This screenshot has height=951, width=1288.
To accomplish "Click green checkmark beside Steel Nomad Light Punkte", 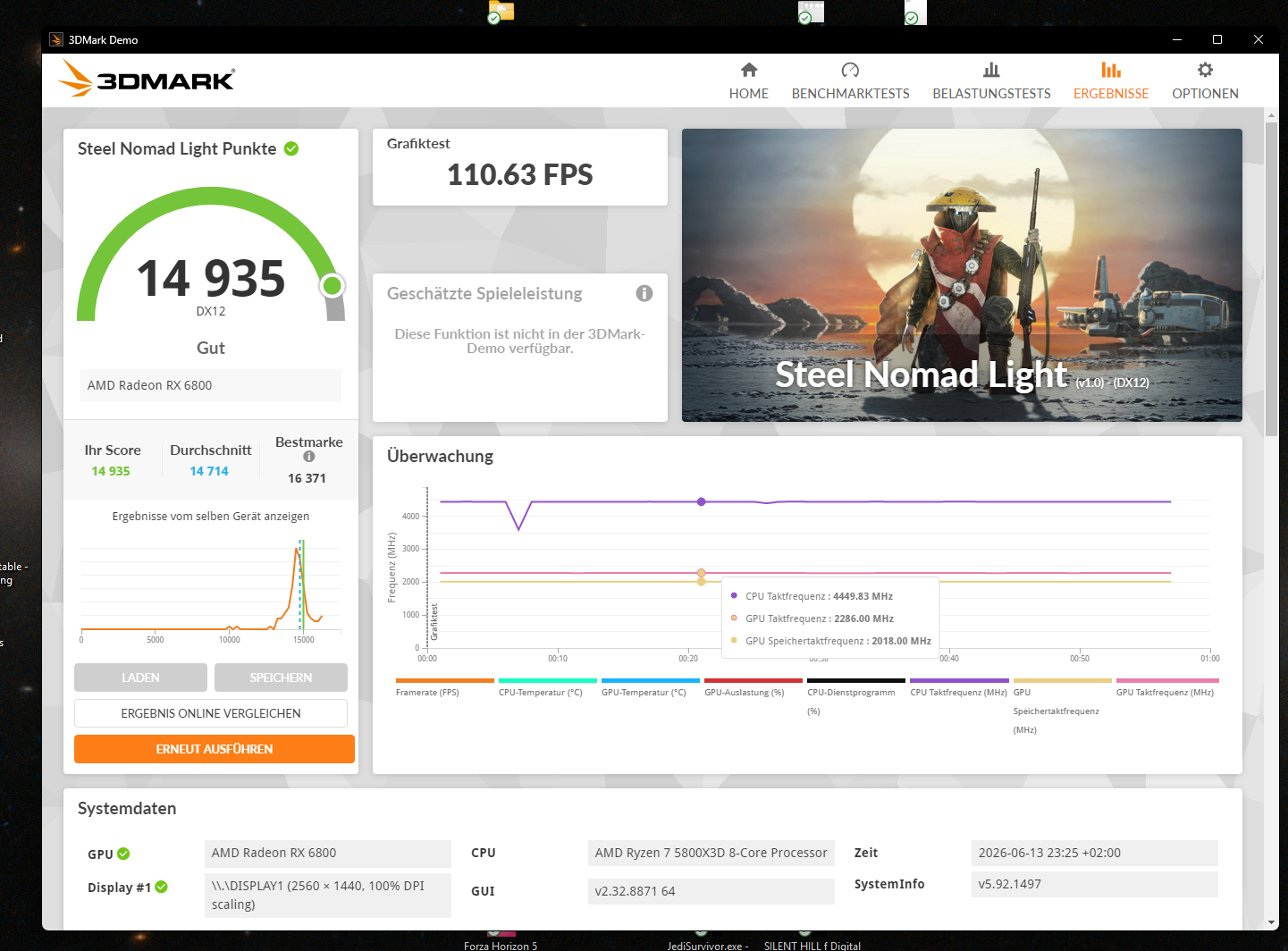I will 291,148.
